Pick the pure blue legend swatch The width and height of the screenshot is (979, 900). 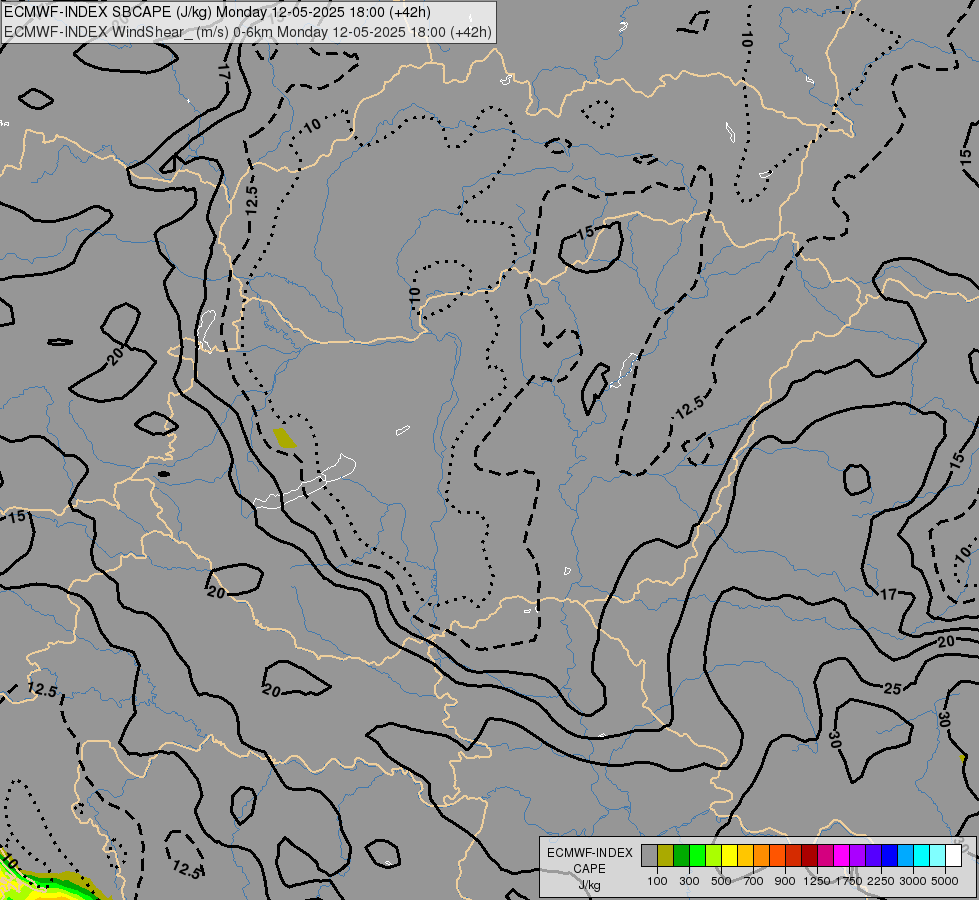(x=889, y=856)
